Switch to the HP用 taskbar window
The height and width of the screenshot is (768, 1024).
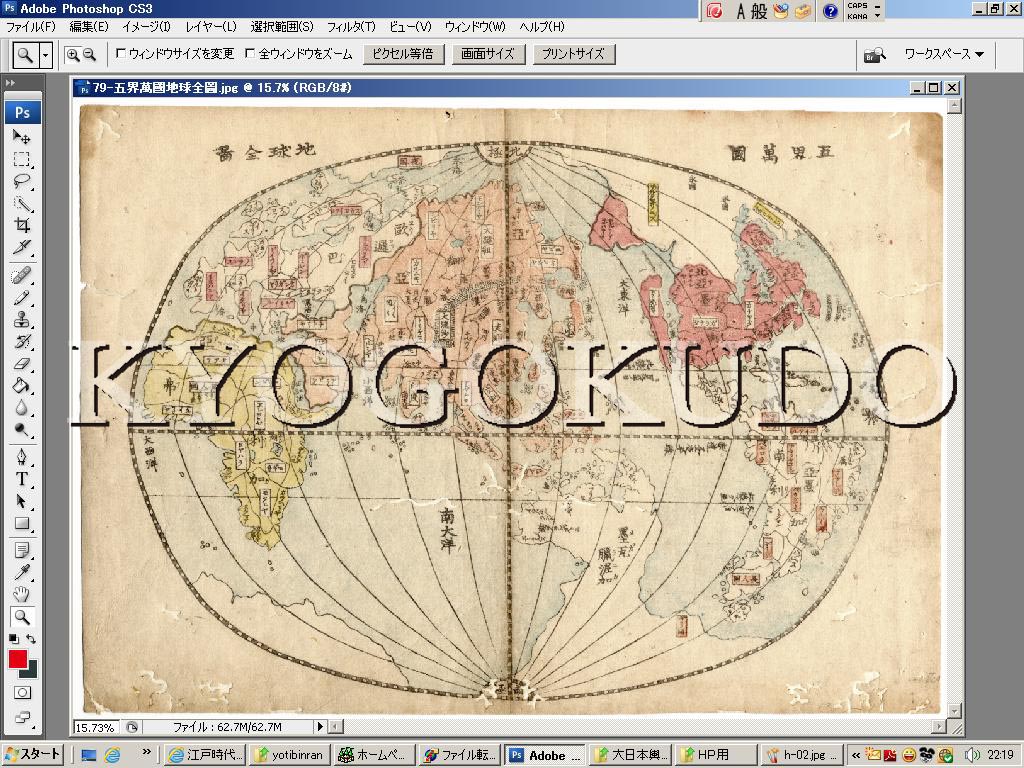coord(716,755)
